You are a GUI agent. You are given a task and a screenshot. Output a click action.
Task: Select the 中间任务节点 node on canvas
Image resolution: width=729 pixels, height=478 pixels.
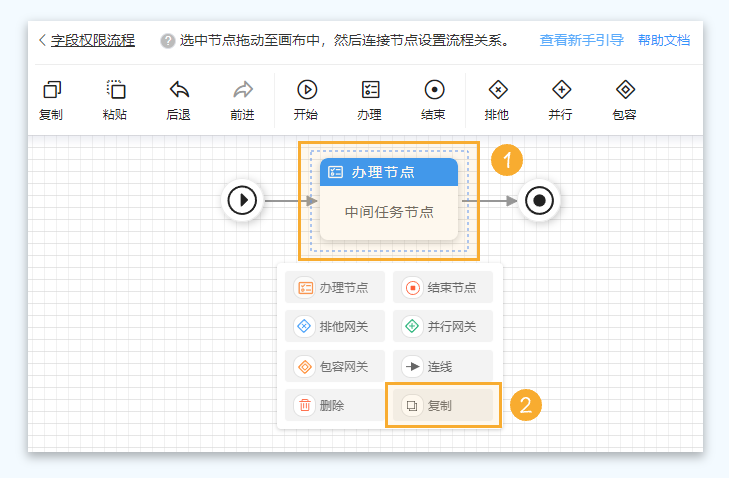click(389, 212)
